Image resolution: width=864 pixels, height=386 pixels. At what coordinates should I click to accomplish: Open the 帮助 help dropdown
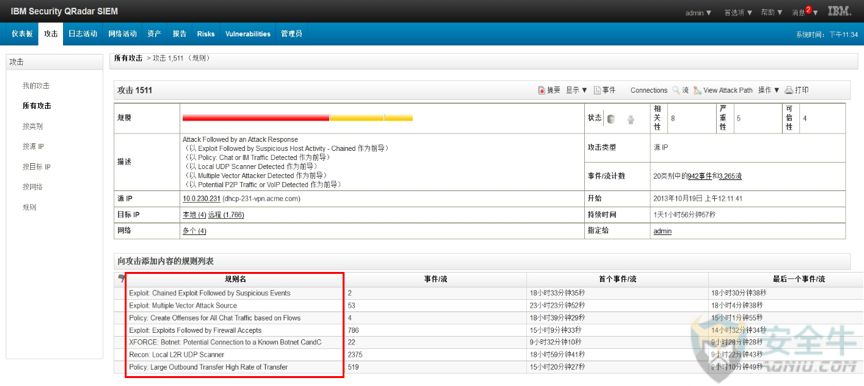[771, 12]
